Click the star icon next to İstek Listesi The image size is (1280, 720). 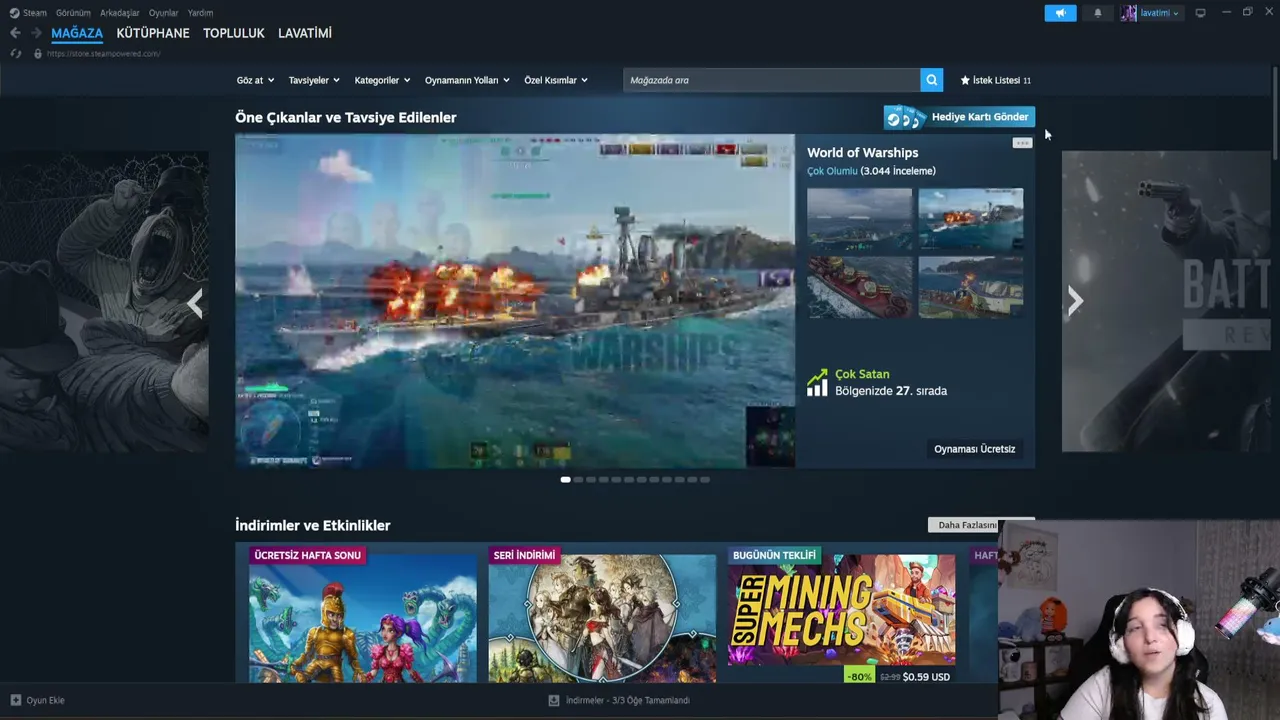coord(965,80)
